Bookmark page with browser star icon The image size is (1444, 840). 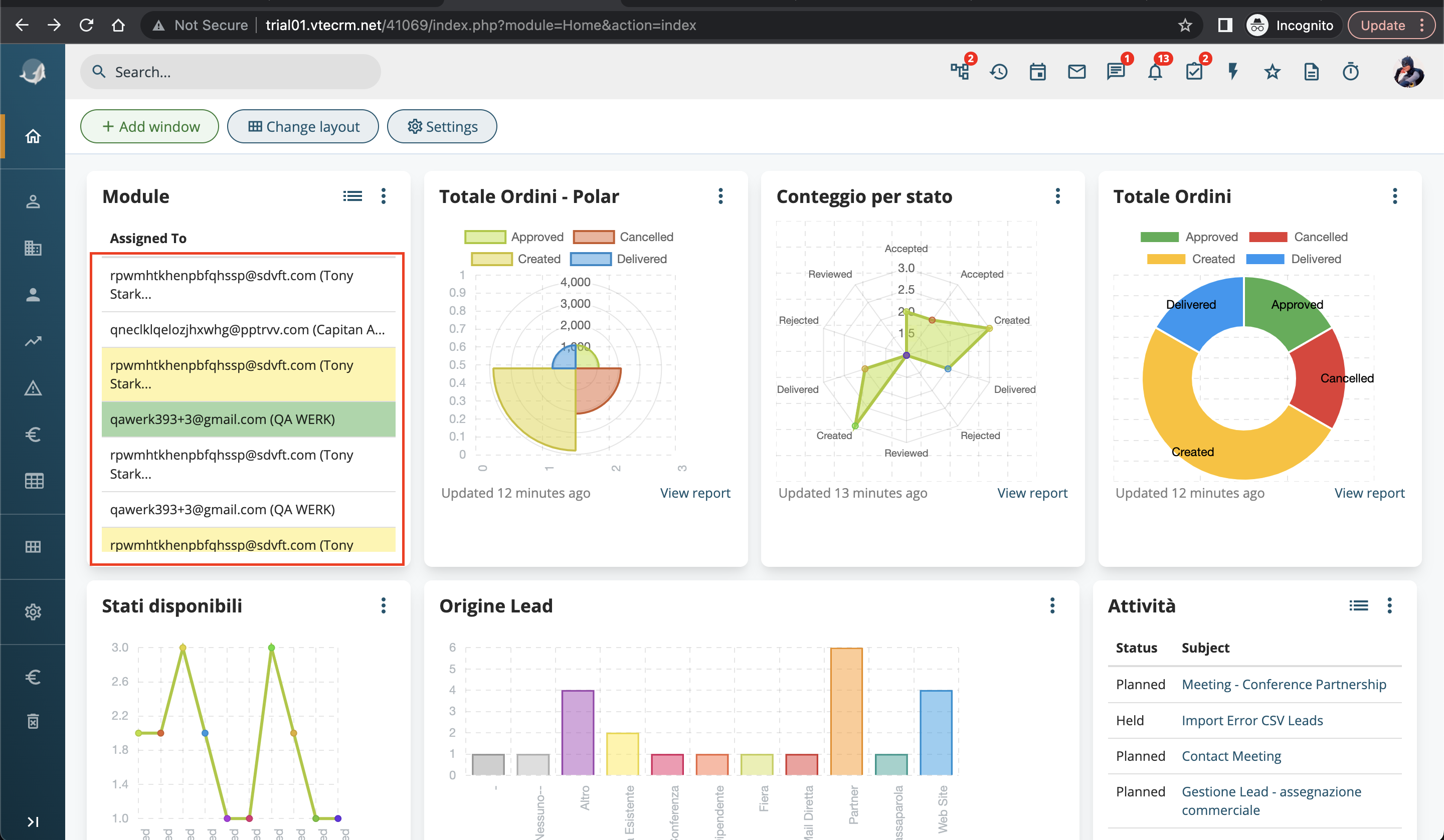point(1185,25)
